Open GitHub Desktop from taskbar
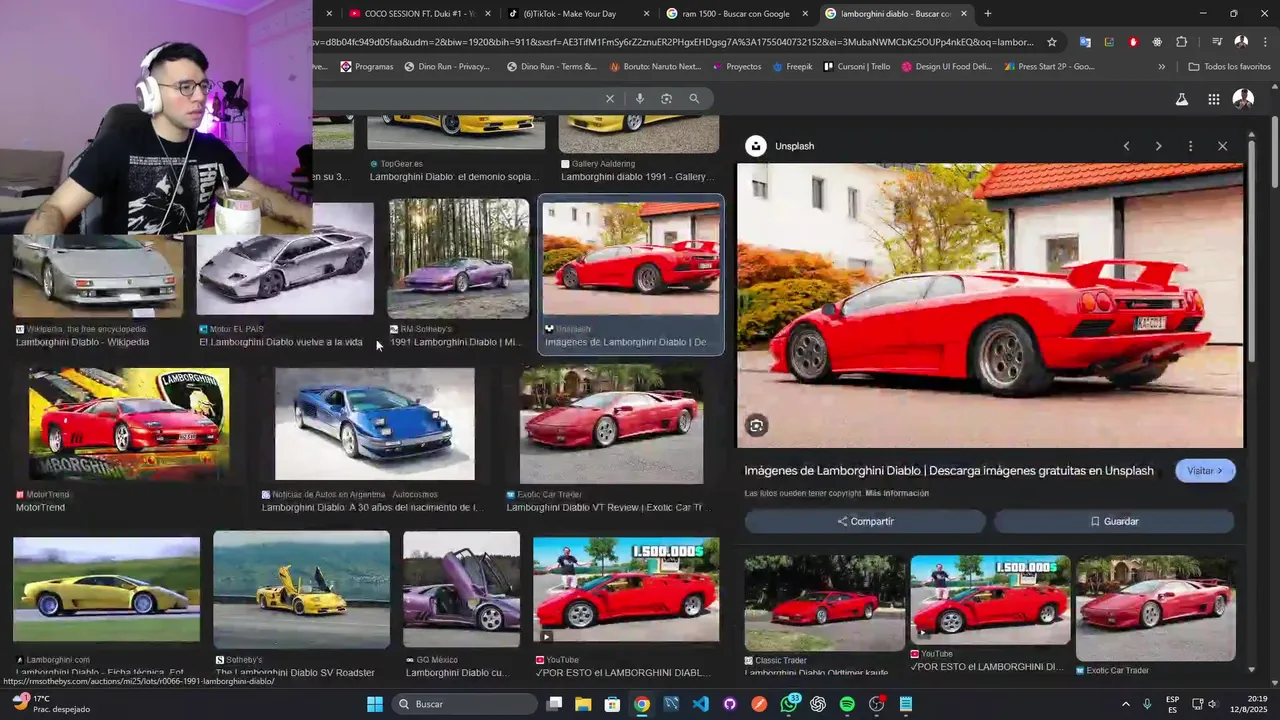Image resolution: width=1280 pixels, height=720 pixels. point(729,704)
